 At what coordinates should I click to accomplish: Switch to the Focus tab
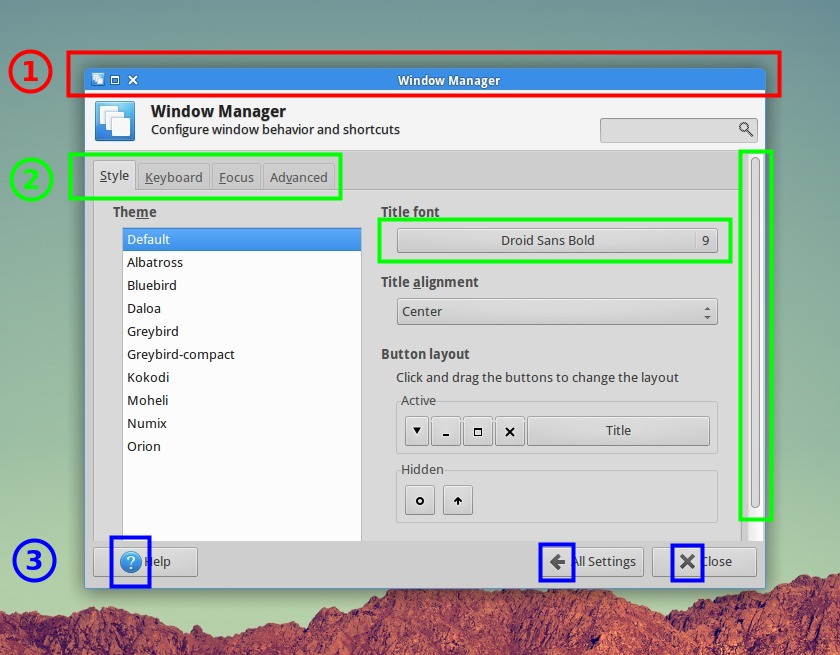point(235,177)
